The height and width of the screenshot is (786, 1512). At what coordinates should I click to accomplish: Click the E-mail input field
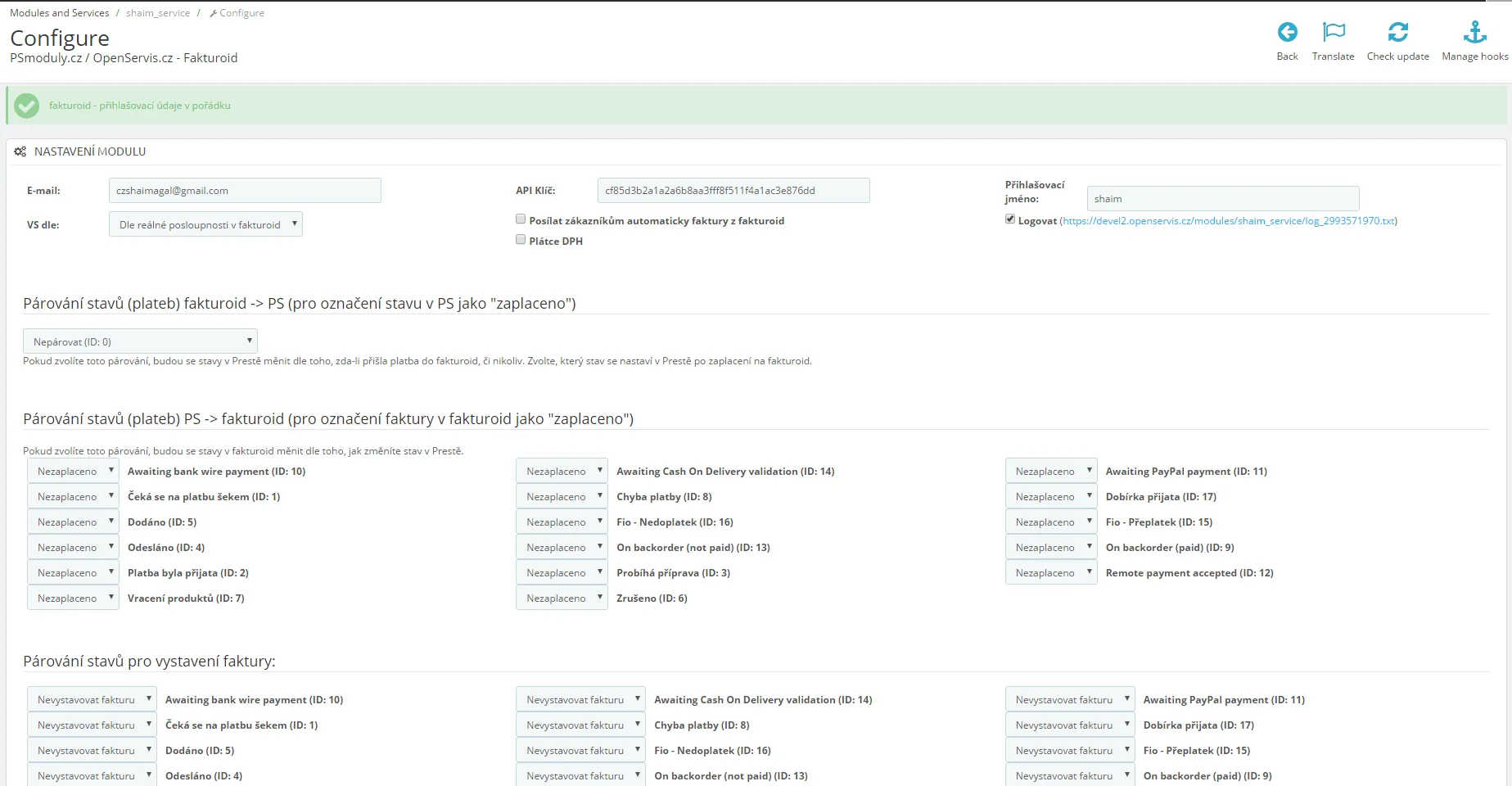pyautogui.click(x=245, y=191)
